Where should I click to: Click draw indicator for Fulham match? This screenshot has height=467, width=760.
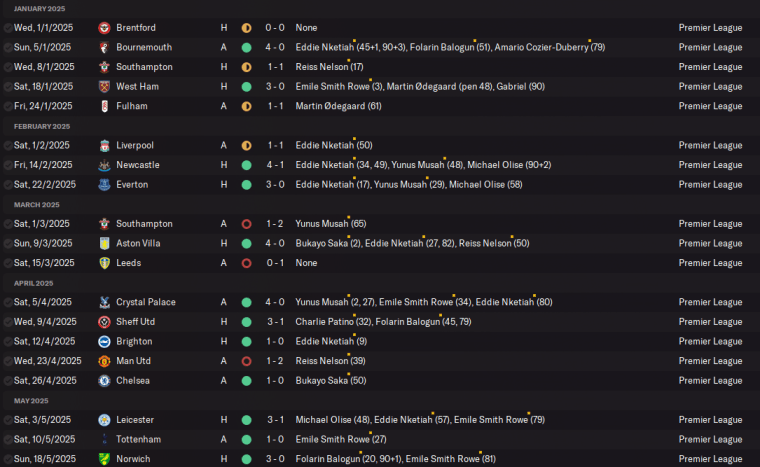coord(246,106)
